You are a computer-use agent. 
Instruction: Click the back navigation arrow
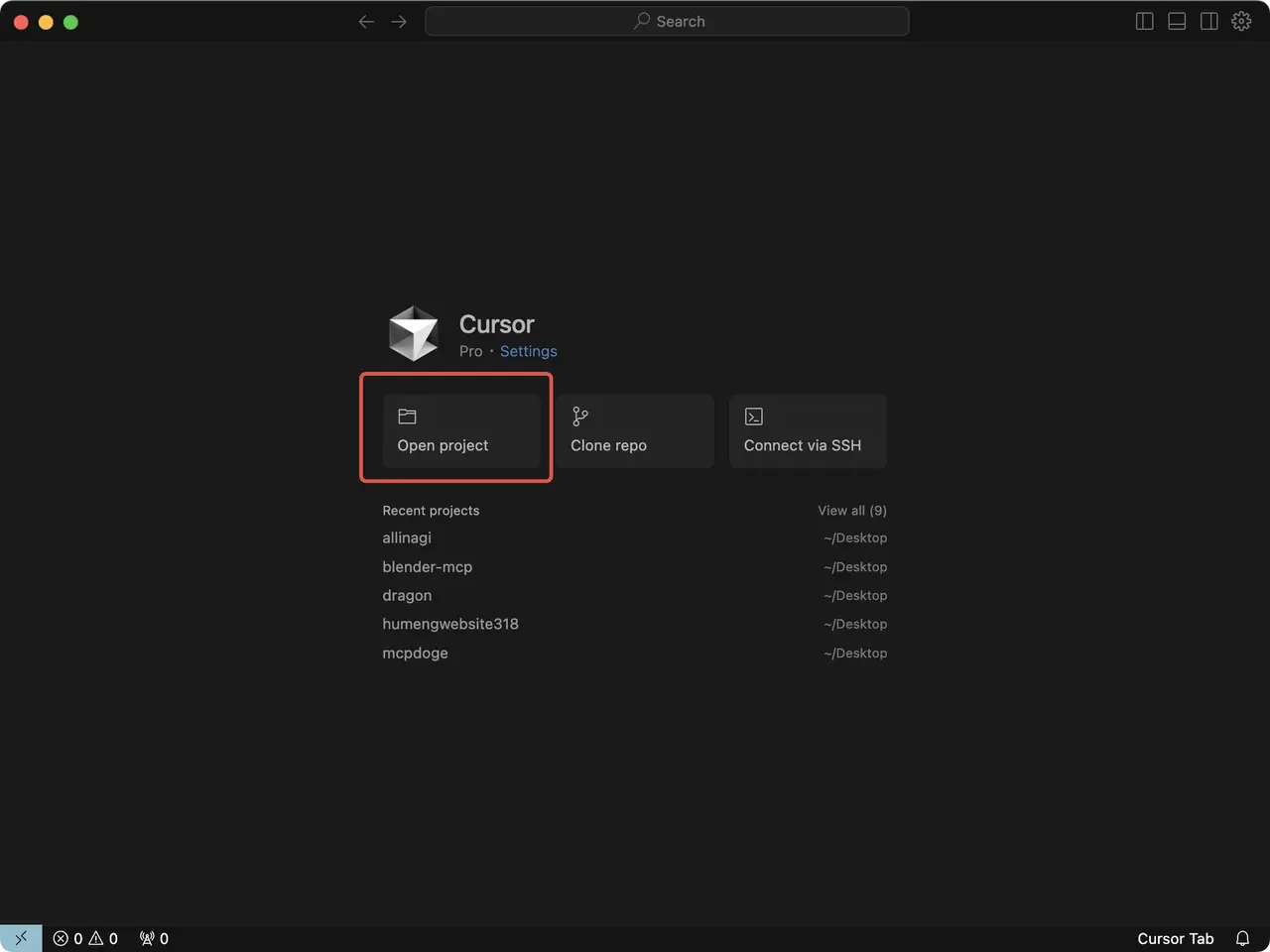click(x=366, y=22)
